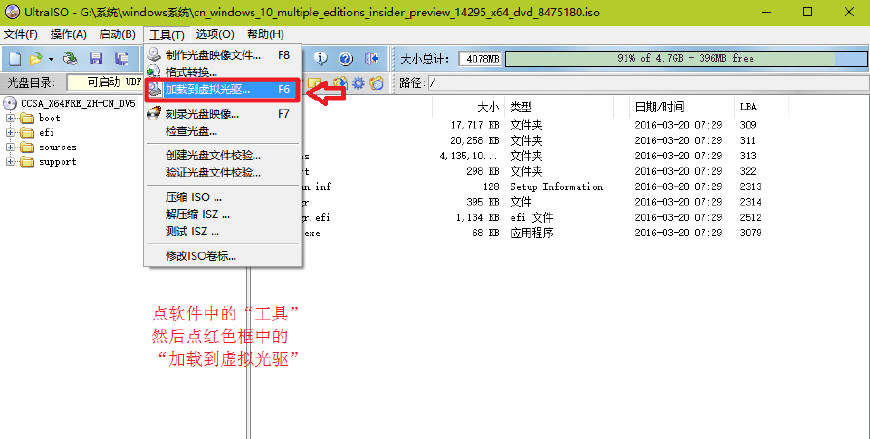Image resolution: width=870 pixels, height=439 pixels.
Task: Choose 解压缩 ISZ menu entry
Action: coord(223,214)
